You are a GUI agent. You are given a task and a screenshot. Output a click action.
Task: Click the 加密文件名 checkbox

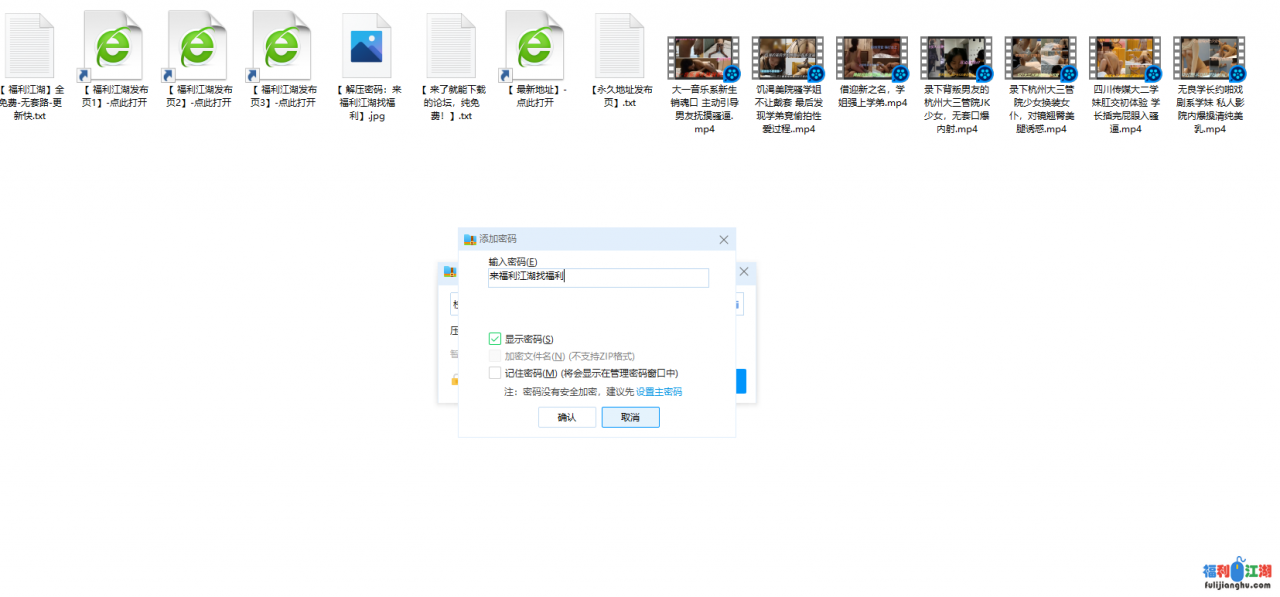click(495, 356)
